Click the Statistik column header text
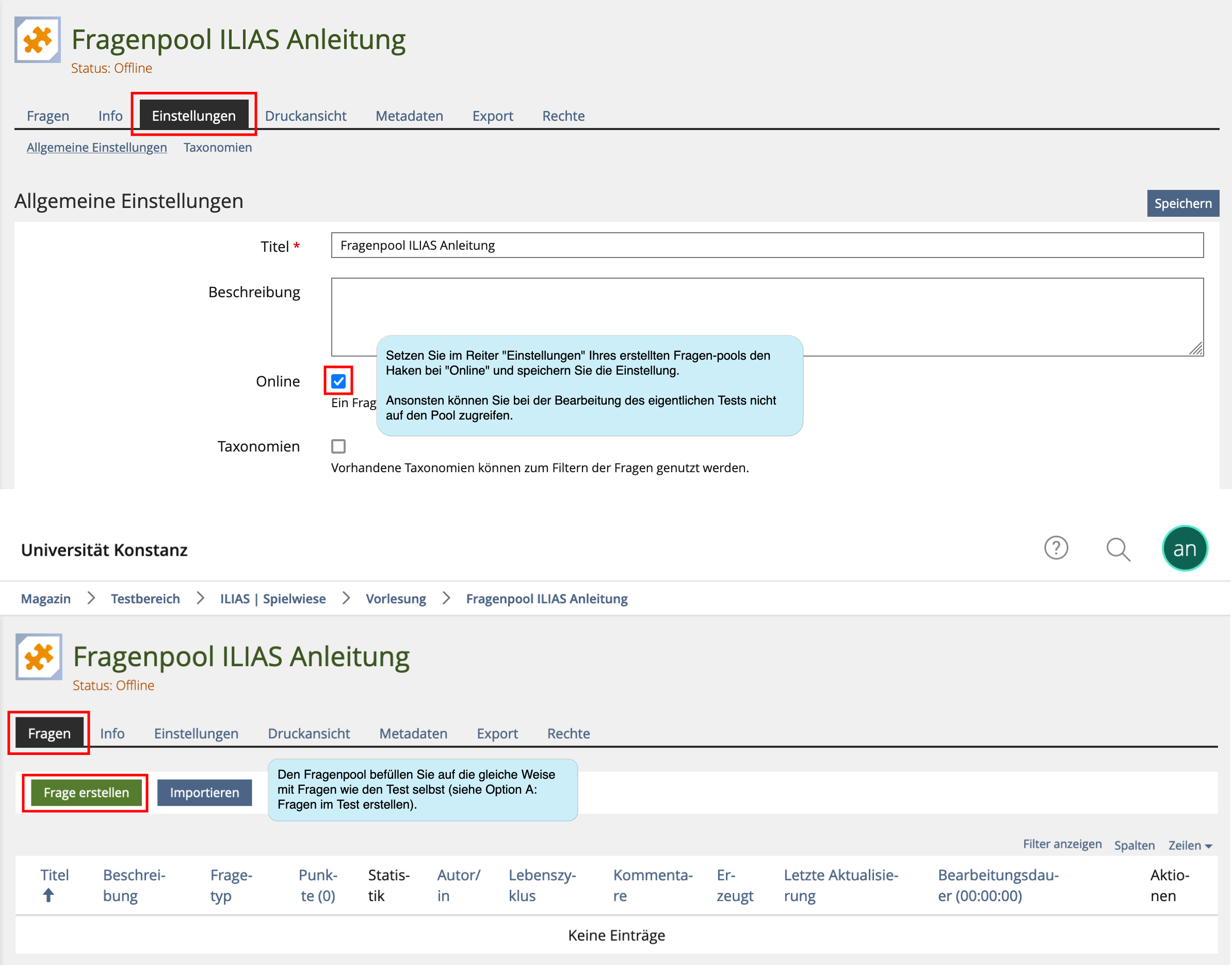The width and height of the screenshot is (1232, 965). [x=389, y=886]
